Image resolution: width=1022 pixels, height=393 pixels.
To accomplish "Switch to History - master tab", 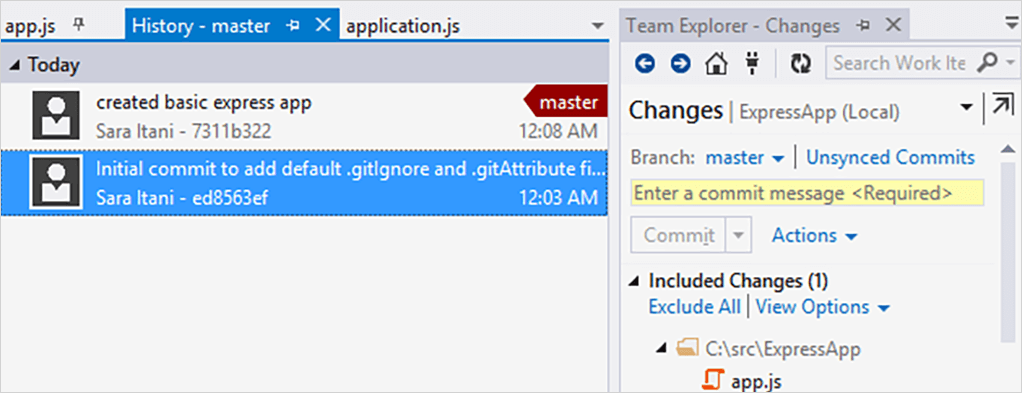I will (x=201, y=26).
